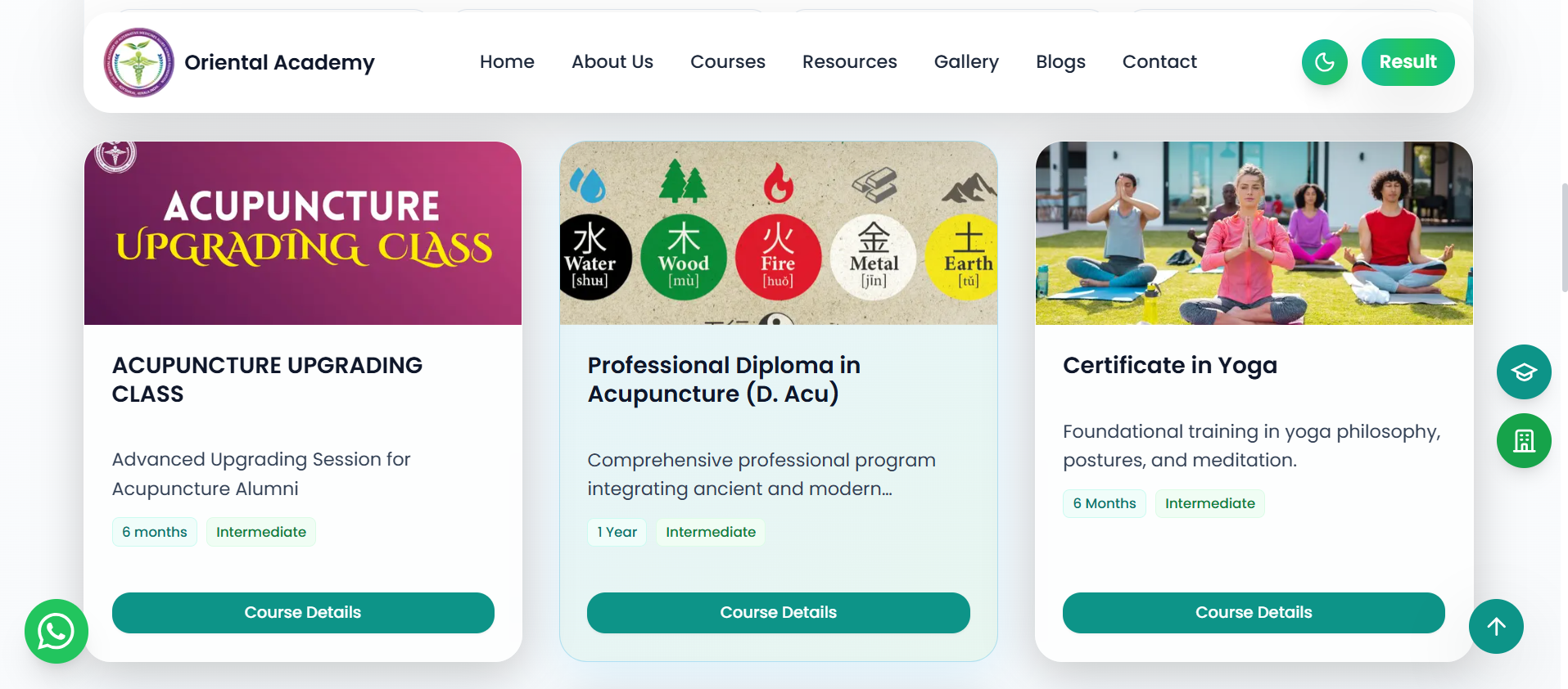
Task: Click the page vertical scrollbar thumb
Action: pyautogui.click(x=1564, y=237)
